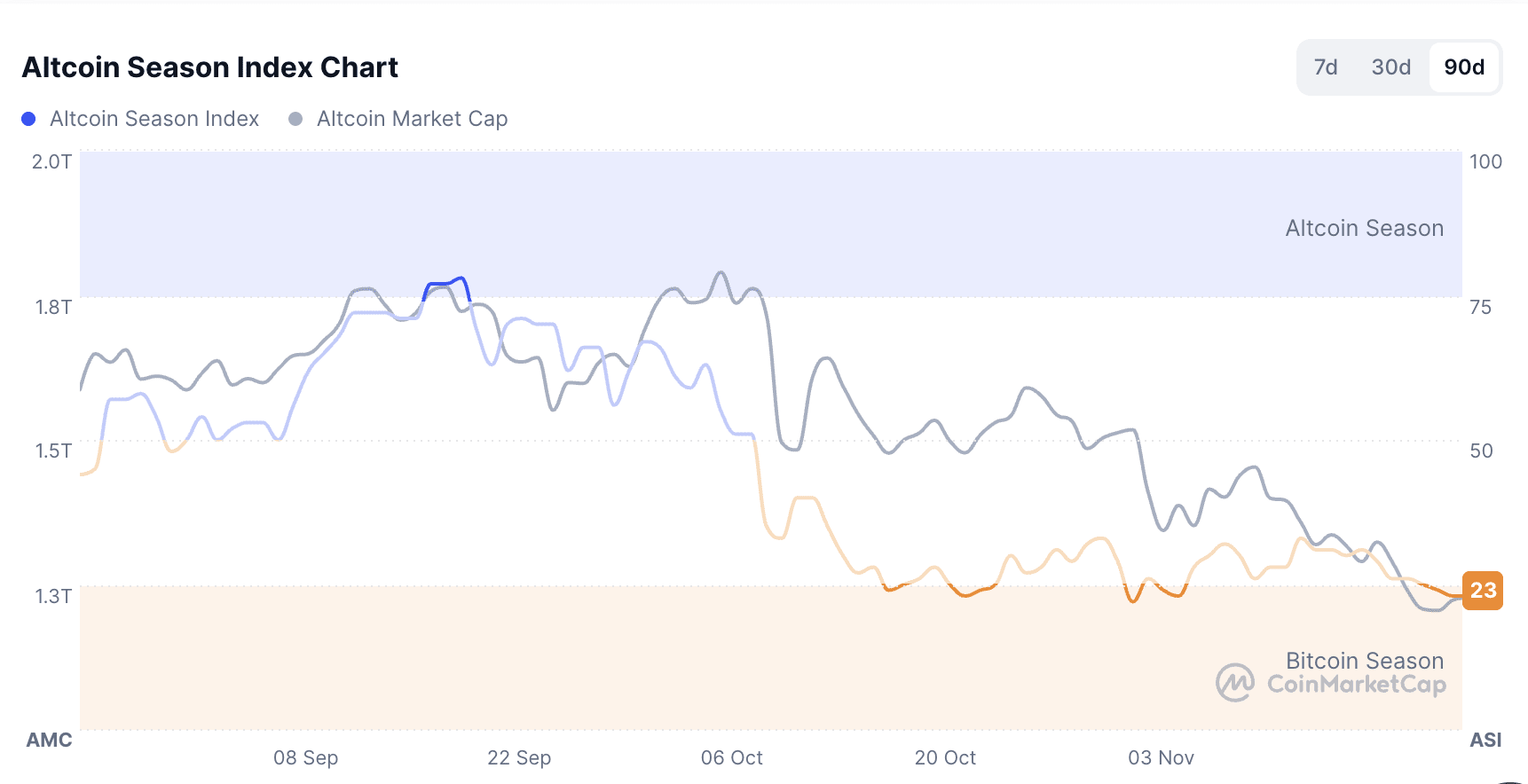Click the ASI axis label
The height and width of the screenshot is (784, 1528).
click(1485, 740)
